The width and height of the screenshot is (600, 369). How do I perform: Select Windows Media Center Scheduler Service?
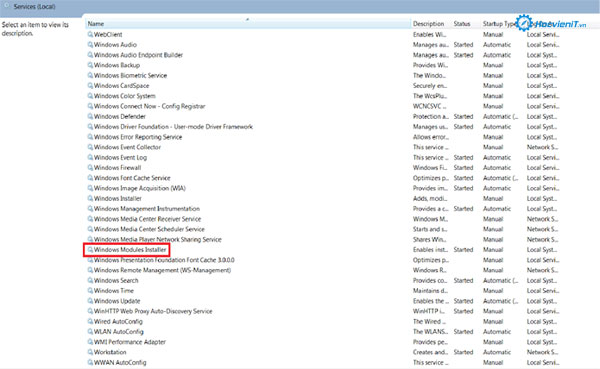[x=149, y=229]
